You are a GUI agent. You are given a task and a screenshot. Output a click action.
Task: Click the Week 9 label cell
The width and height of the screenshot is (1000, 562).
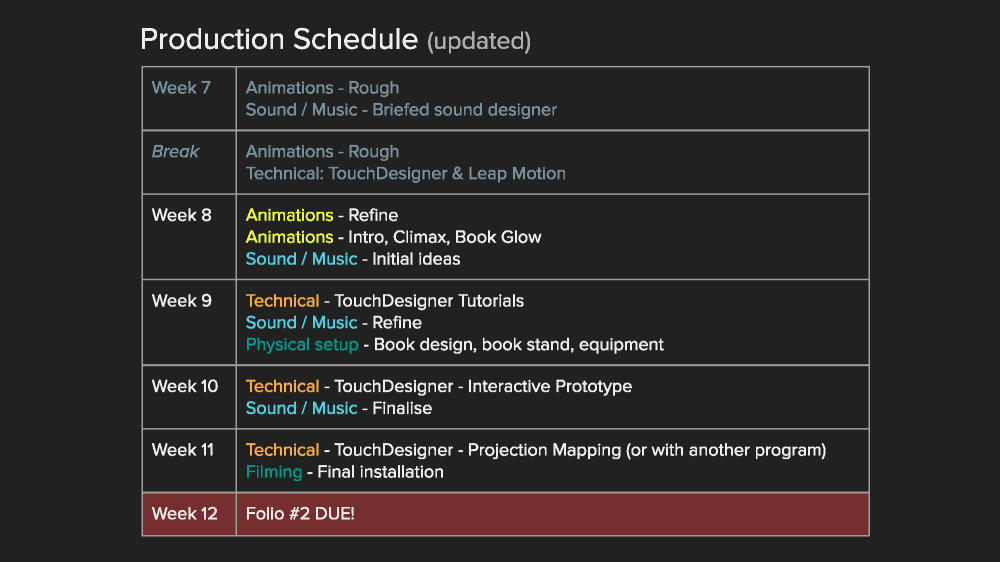pos(189,322)
